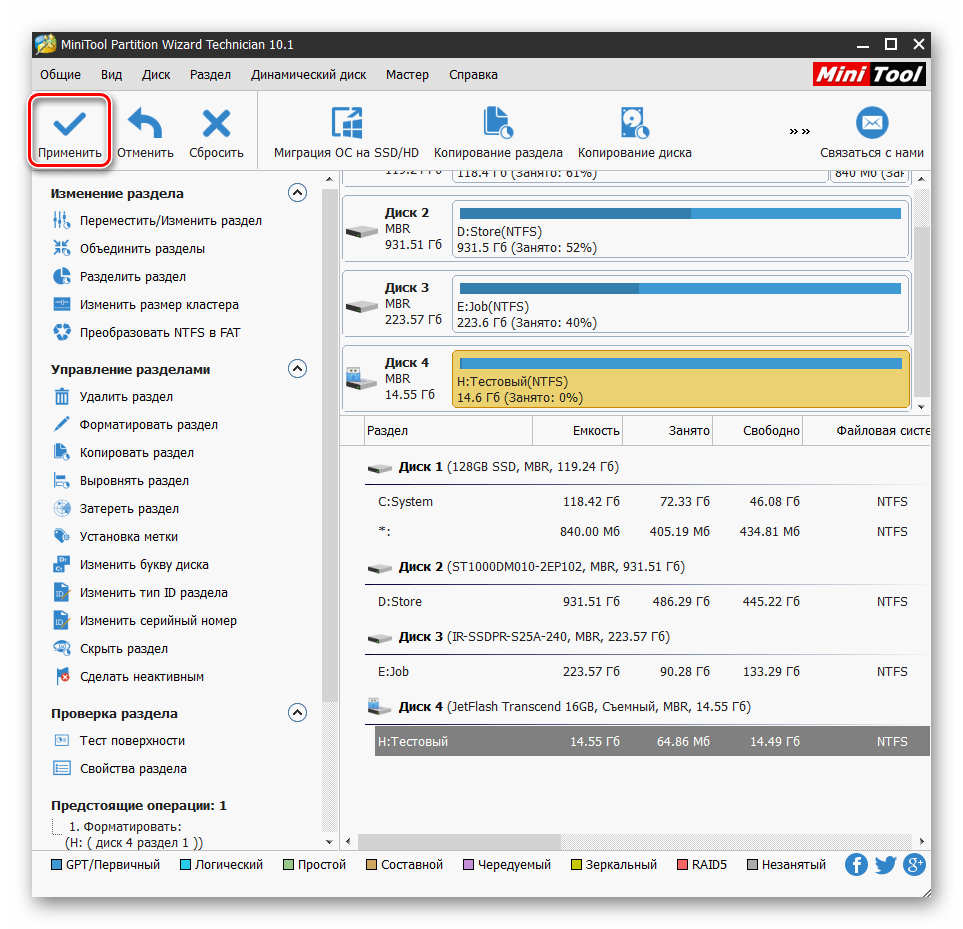Click the Сбросить X icon

click(216, 123)
